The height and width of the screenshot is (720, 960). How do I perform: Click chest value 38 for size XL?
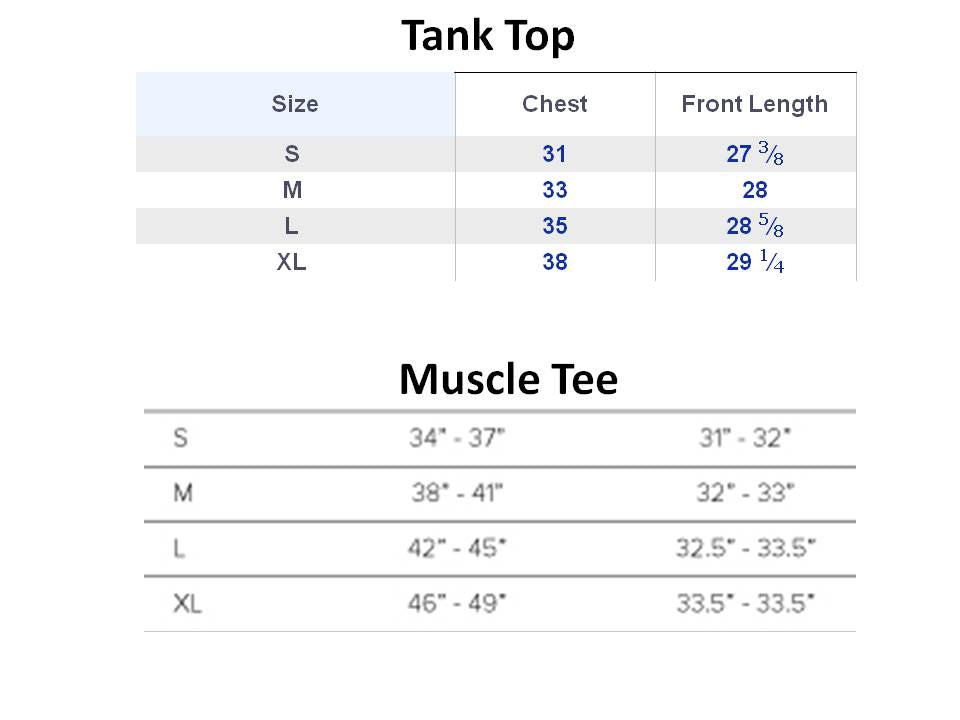coord(555,262)
